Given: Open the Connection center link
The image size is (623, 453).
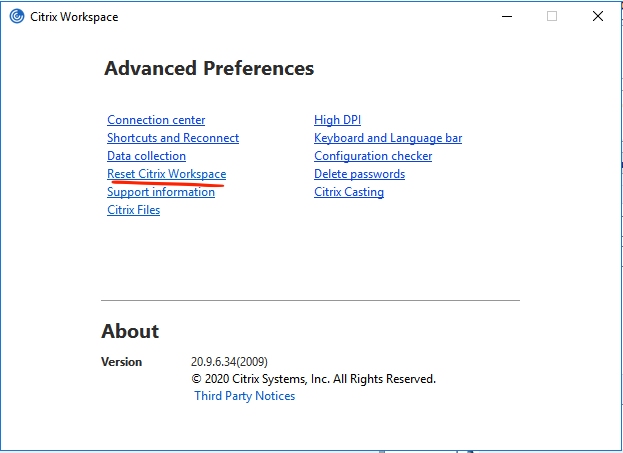Looking at the screenshot, I should 156,120.
